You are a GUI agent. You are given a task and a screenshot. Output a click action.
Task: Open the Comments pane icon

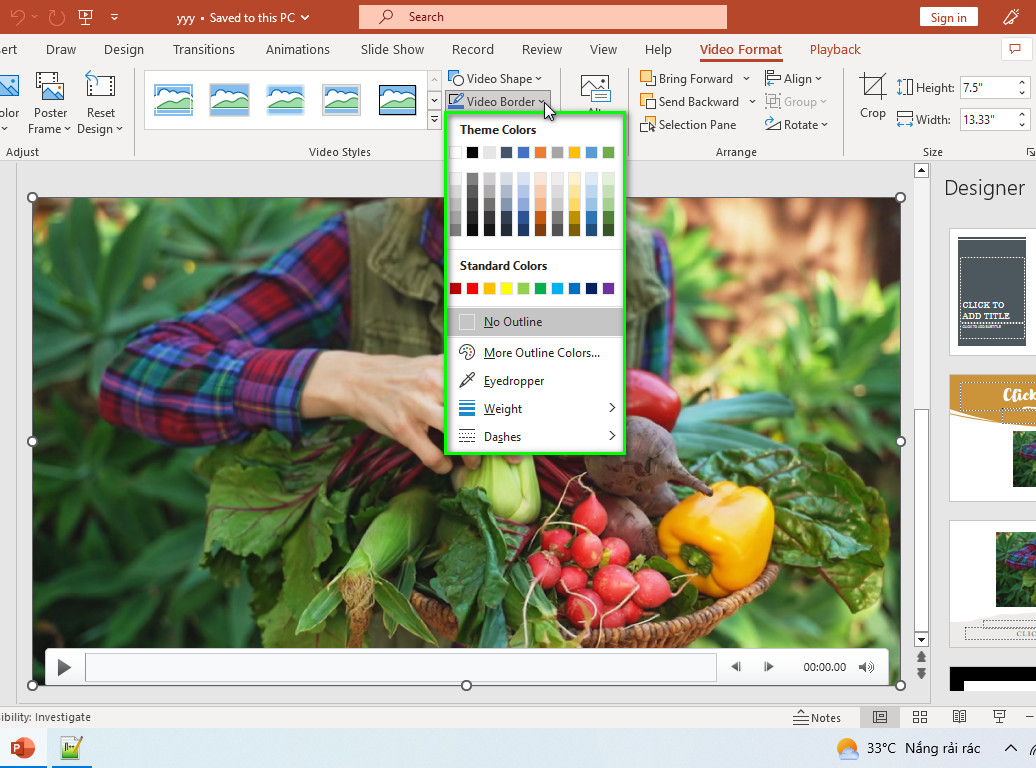(1015, 49)
